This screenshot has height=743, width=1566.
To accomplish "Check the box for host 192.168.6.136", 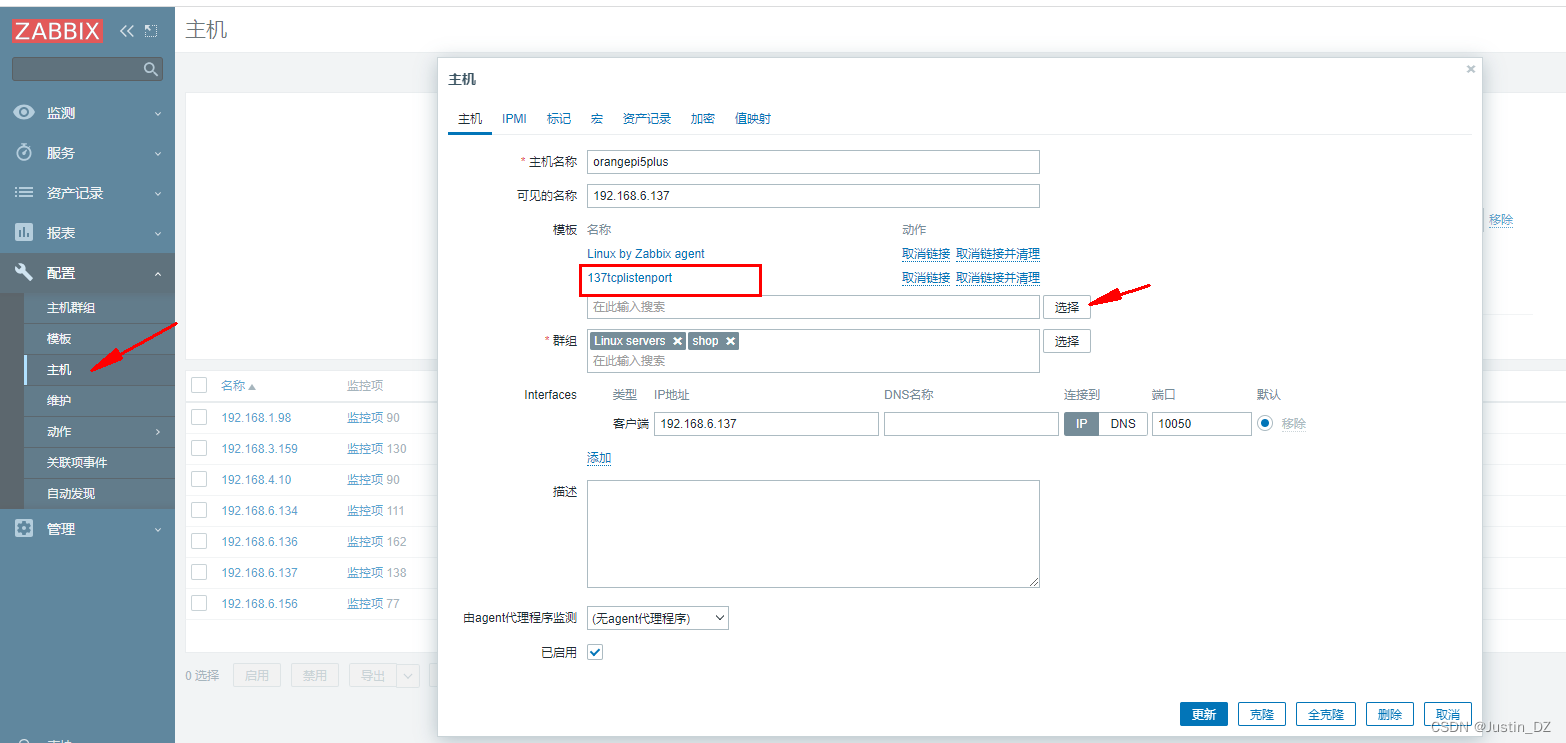I will 199,541.
